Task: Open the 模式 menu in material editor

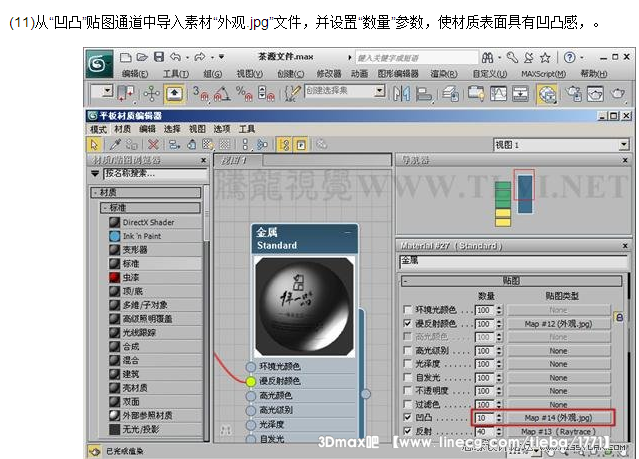Action: [98, 129]
